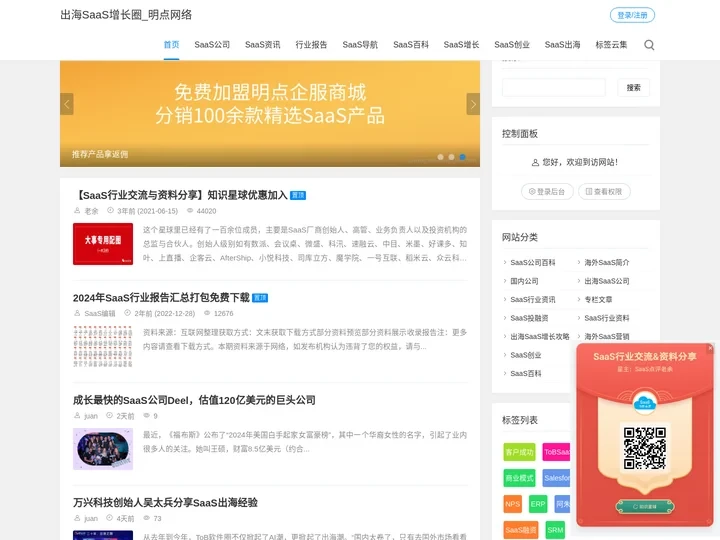
Task: Open category 专栏文章
Action: click(x=598, y=299)
